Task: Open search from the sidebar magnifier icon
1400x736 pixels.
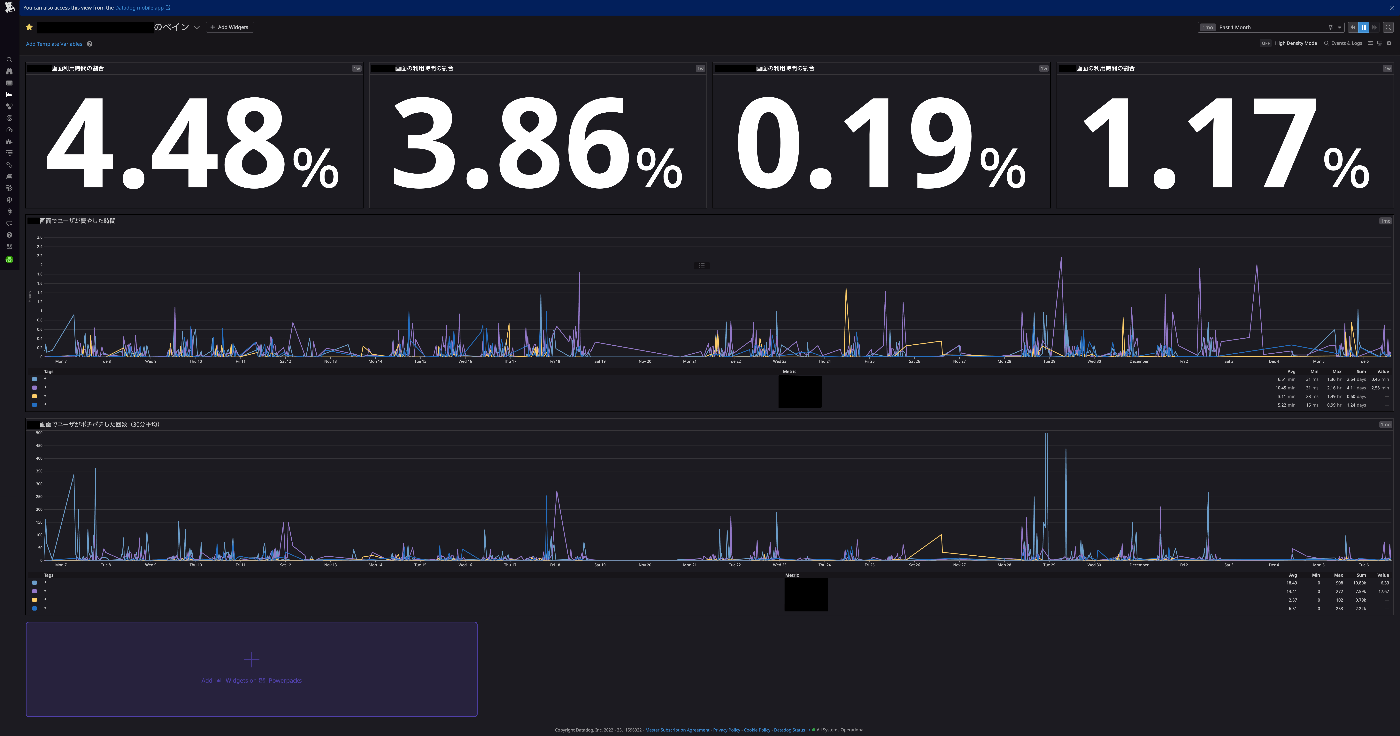Action: [9, 60]
